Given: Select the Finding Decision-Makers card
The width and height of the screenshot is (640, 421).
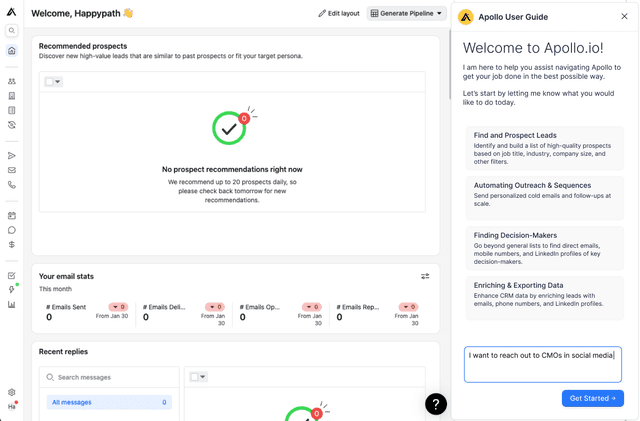Looking at the screenshot, I should click(x=545, y=248).
